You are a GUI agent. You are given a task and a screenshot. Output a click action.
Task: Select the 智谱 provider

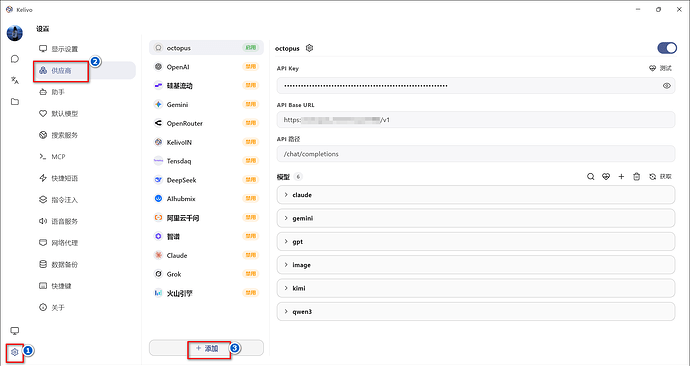(x=206, y=236)
